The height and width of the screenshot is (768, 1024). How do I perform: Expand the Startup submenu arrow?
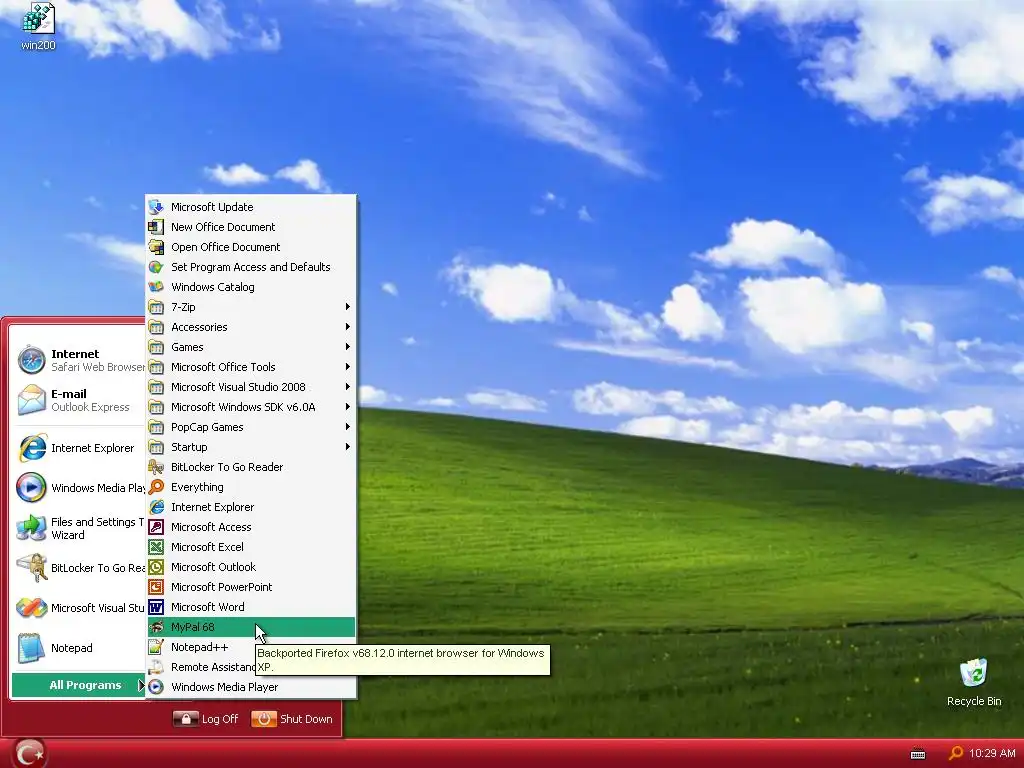pyautogui.click(x=347, y=447)
